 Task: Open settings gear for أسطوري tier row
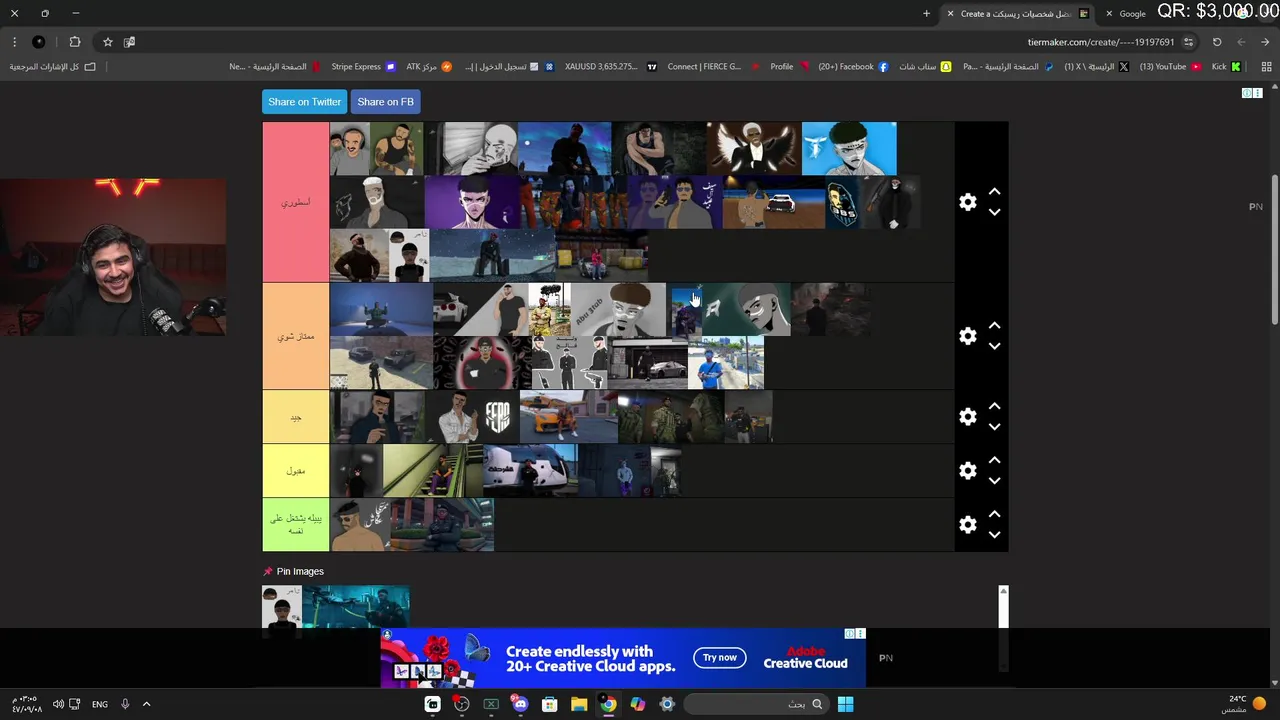[x=967, y=202]
